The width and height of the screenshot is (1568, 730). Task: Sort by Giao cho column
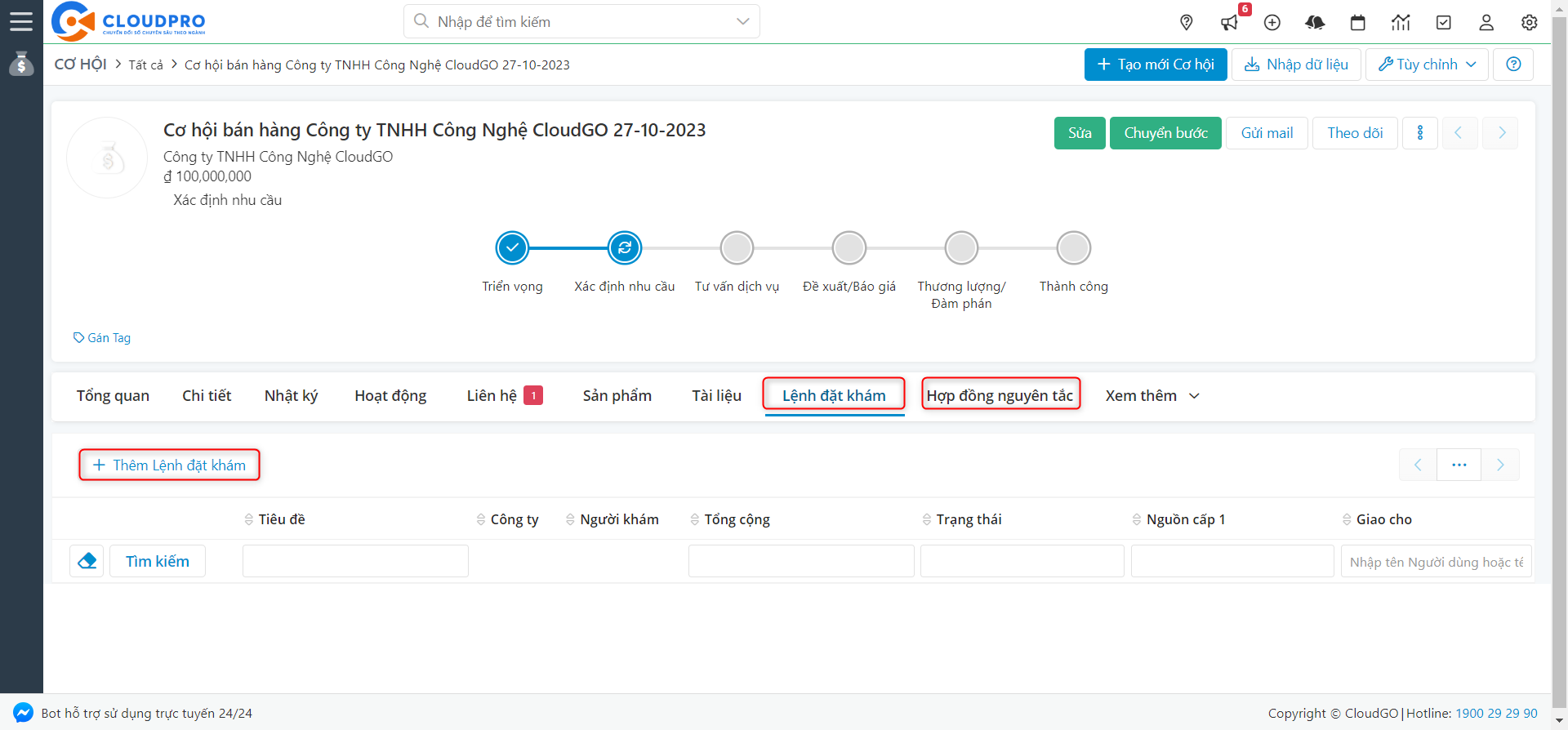pos(1377,519)
